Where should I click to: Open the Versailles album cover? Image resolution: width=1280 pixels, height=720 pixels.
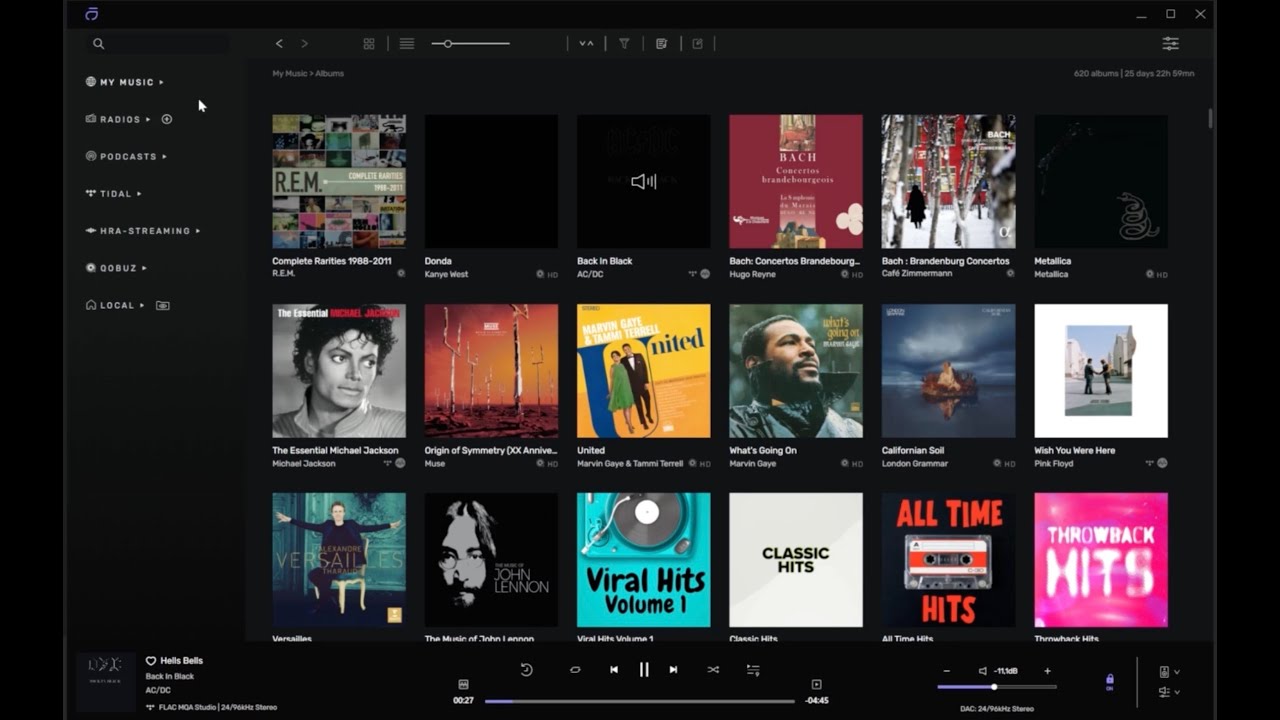click(339, 560)
